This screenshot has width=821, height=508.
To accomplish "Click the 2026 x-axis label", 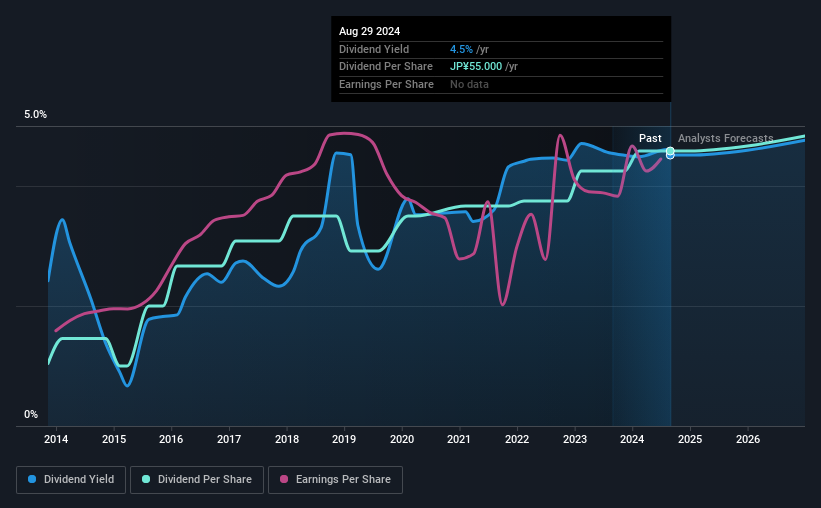I will pyautogui.click(x=748, y=439).
